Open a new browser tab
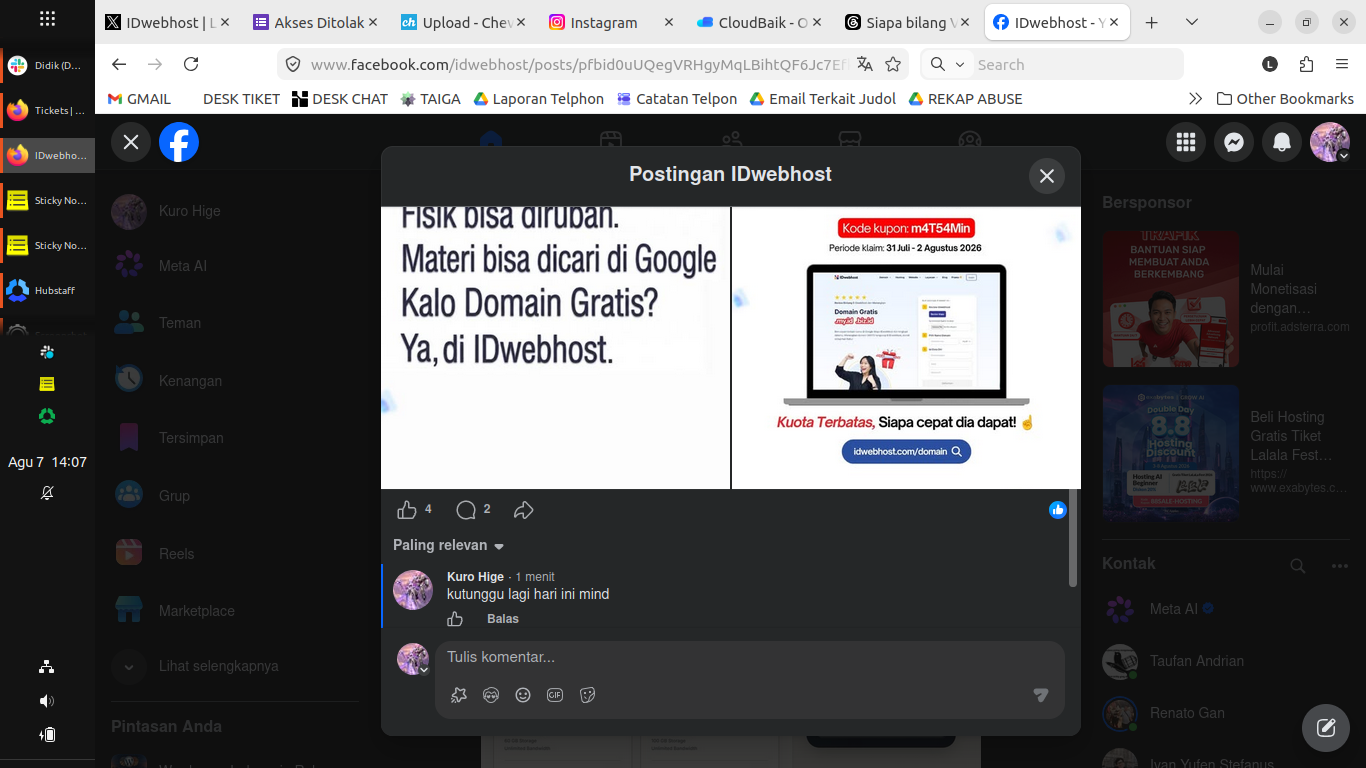Screen dimensions: 1366x768 [1152, 22]
